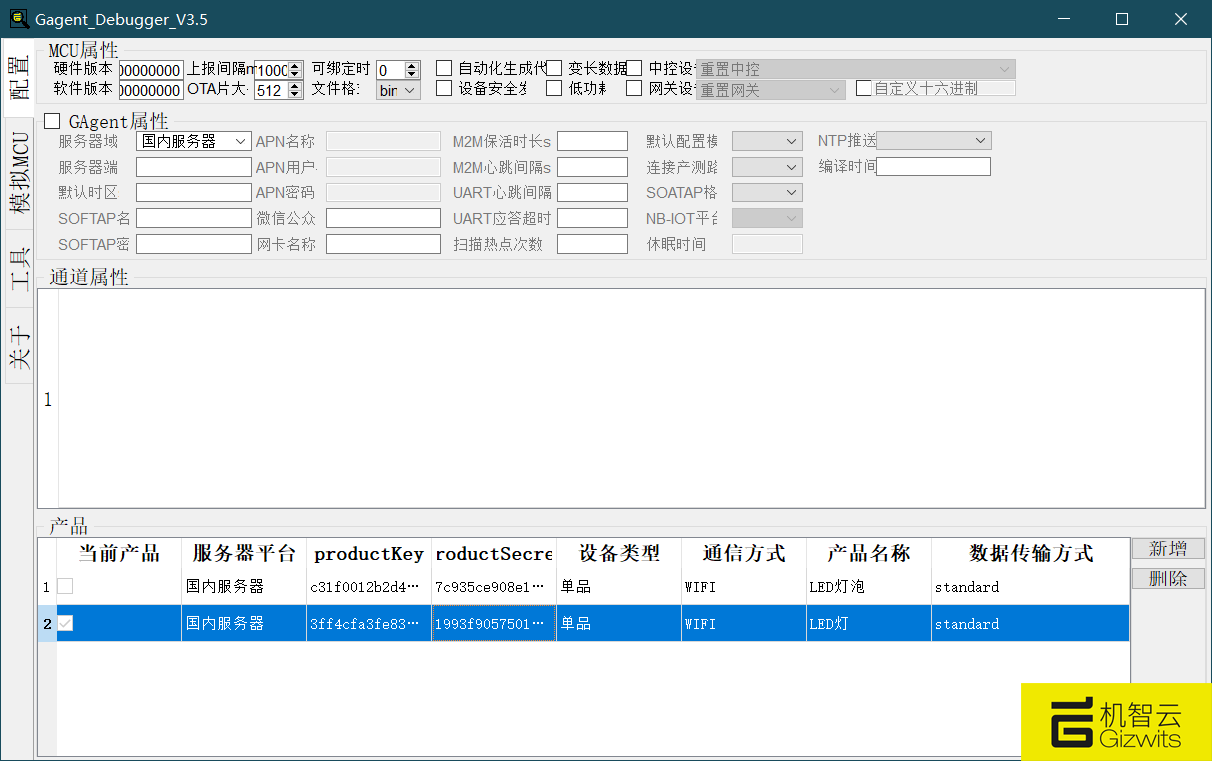Image resolution: width=1212 pixels, height=761 pixels.
Task: Decrease OTA片大 value with down arrow
Action: pyautogui.click(x=295, y=95)
